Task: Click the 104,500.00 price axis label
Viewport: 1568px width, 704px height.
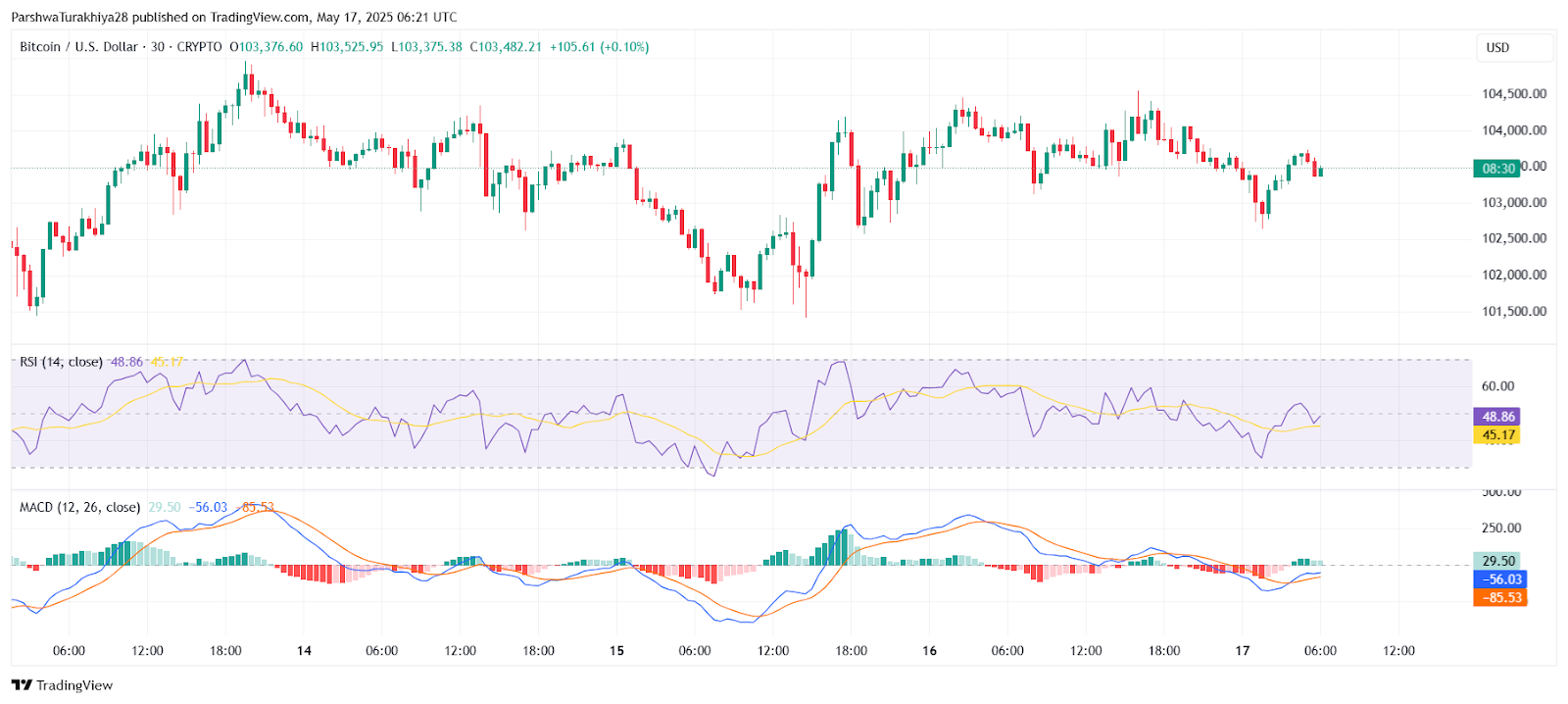Action: 1514,94
